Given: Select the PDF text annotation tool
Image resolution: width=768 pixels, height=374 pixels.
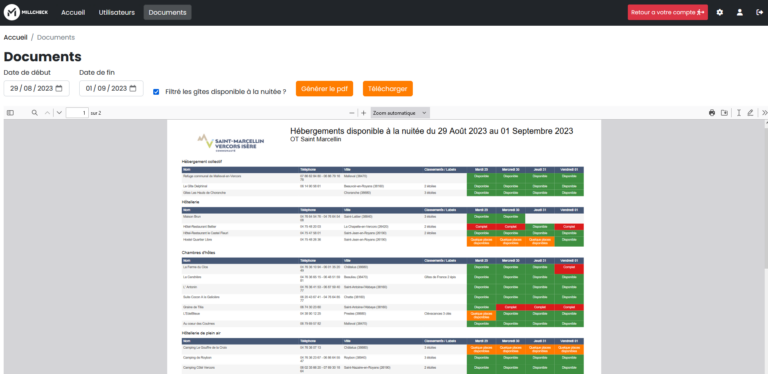Looking at the screenshot, I should click(x=739, y=113).
